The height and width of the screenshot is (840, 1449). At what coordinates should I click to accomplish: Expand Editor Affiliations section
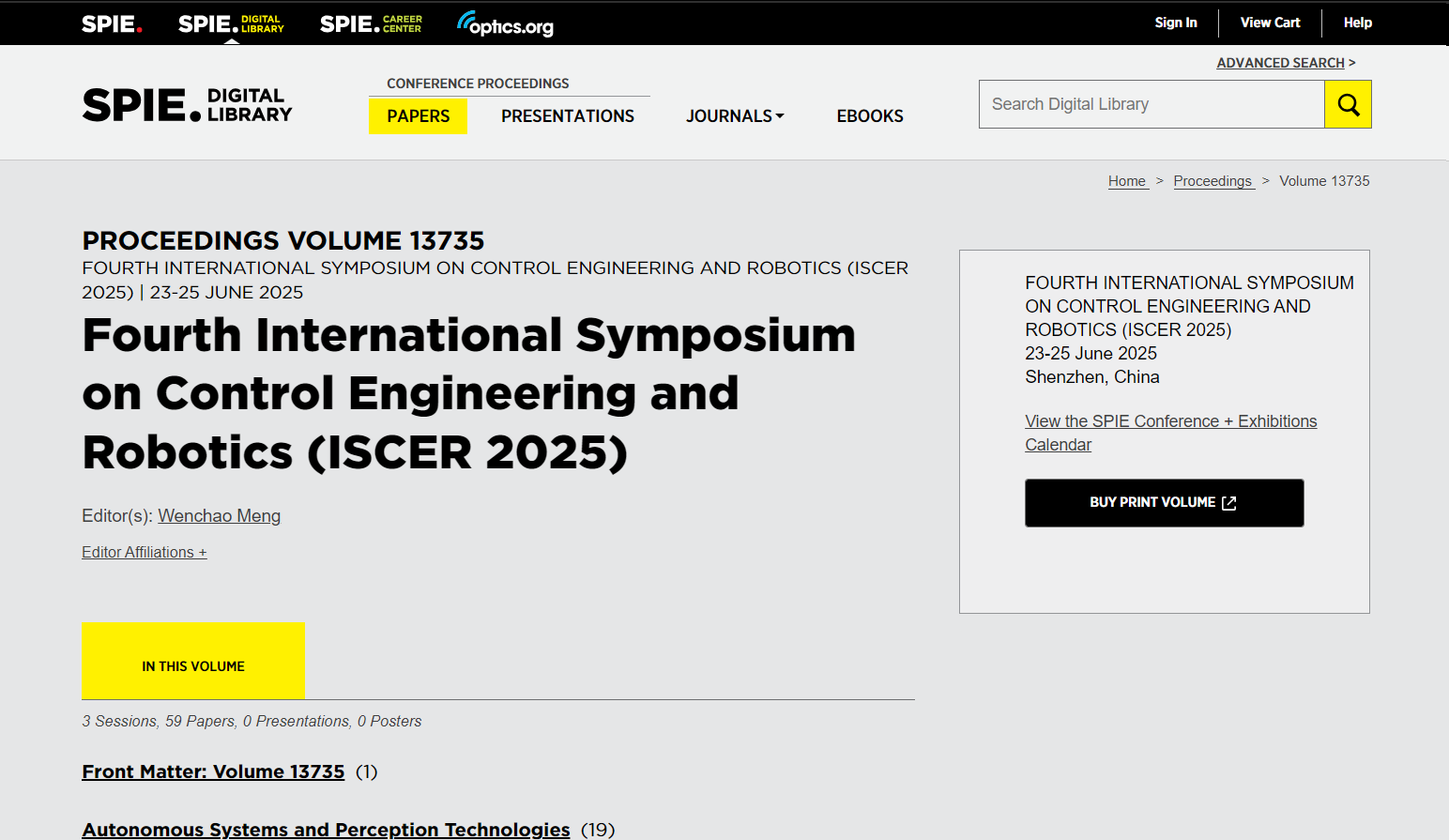coord(144,553)
